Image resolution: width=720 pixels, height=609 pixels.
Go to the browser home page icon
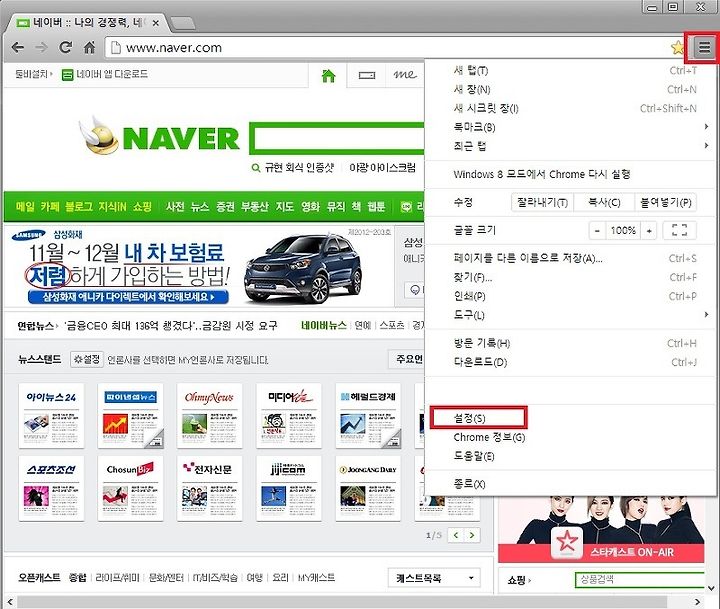pos(90,47)
